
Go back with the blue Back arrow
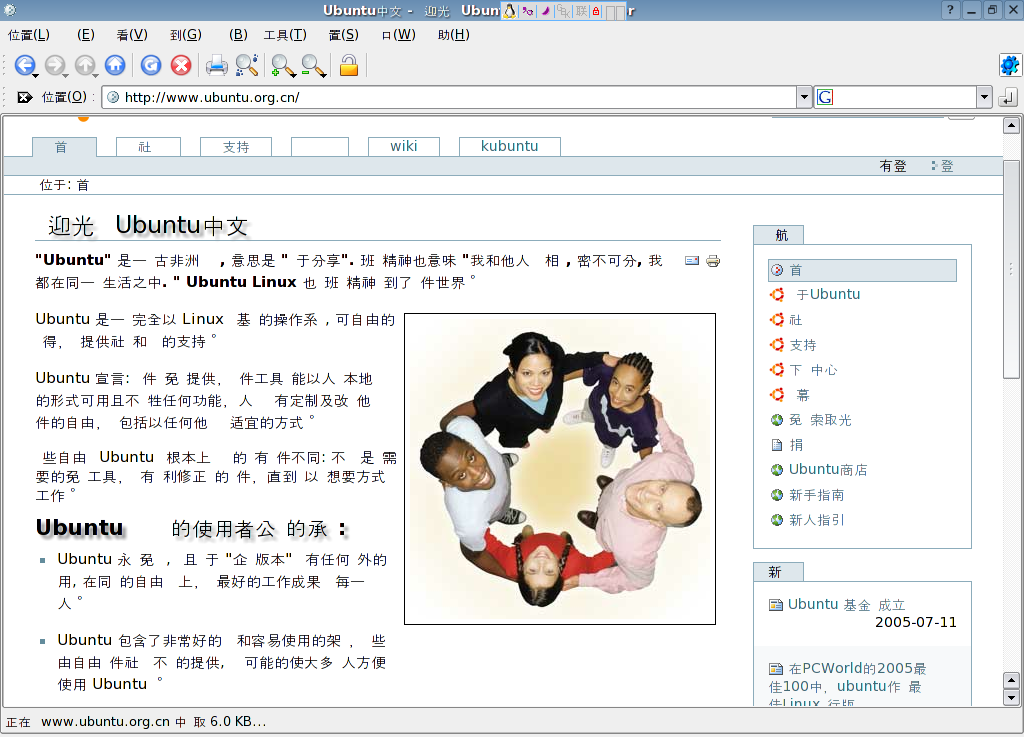[x=25, y=65]
